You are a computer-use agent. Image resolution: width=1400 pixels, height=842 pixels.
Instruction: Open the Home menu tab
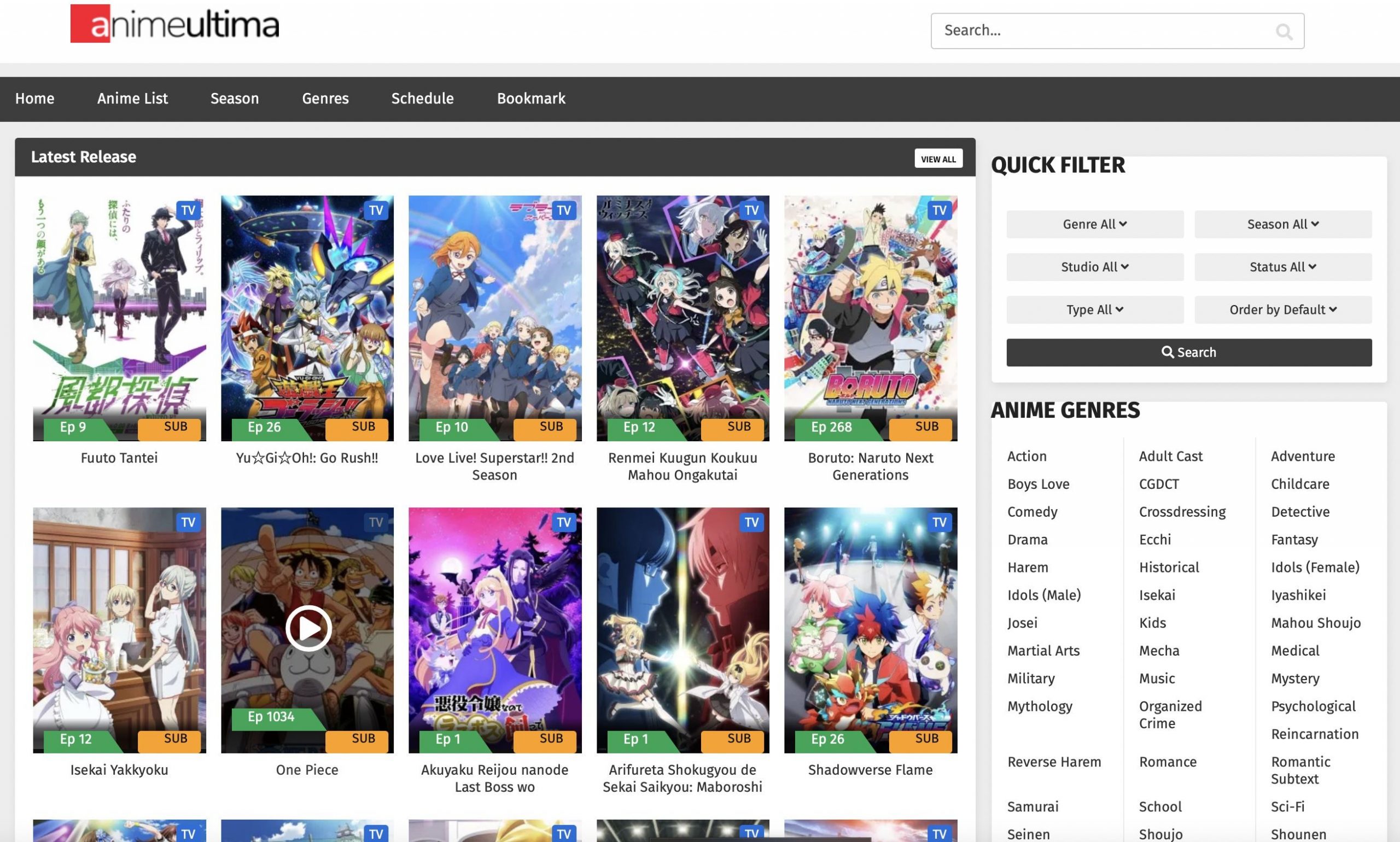tap(34, 98)
